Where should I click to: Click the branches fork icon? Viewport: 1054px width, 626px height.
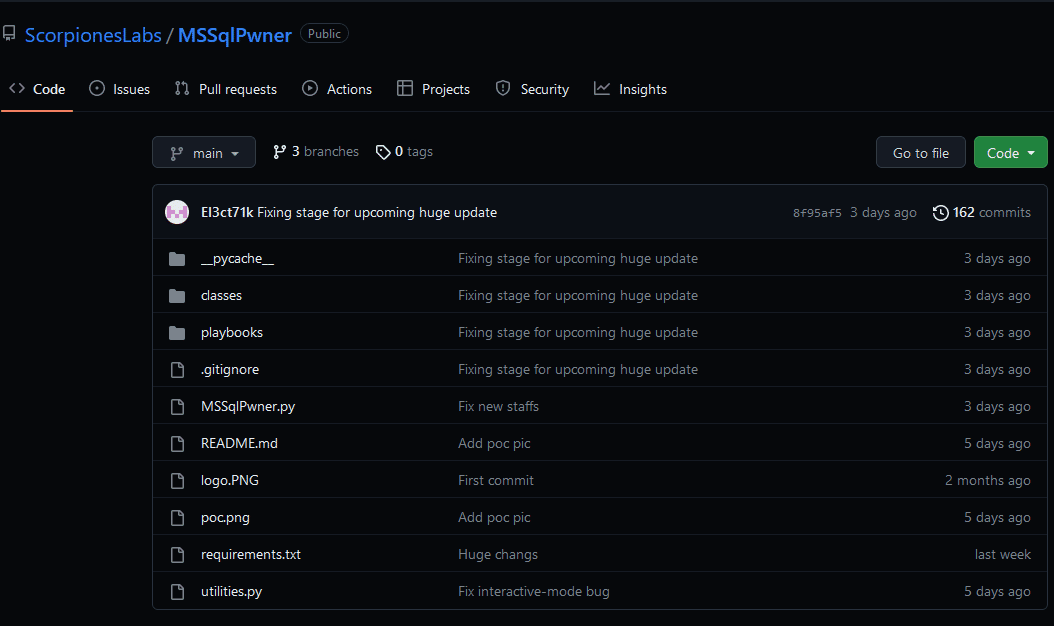coord(280,152)
